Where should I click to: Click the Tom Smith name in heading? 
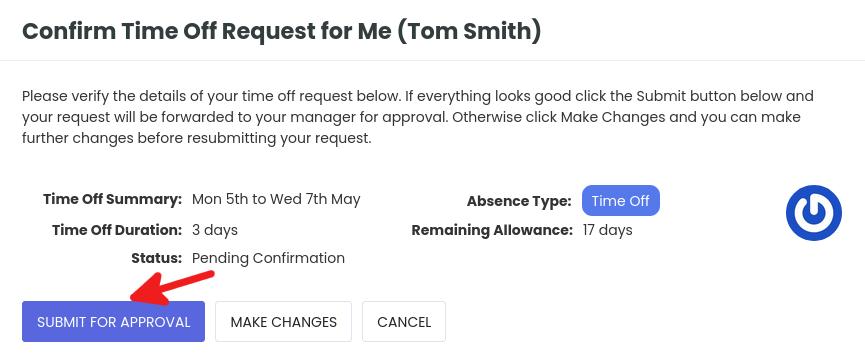click(x=469, y=31)
